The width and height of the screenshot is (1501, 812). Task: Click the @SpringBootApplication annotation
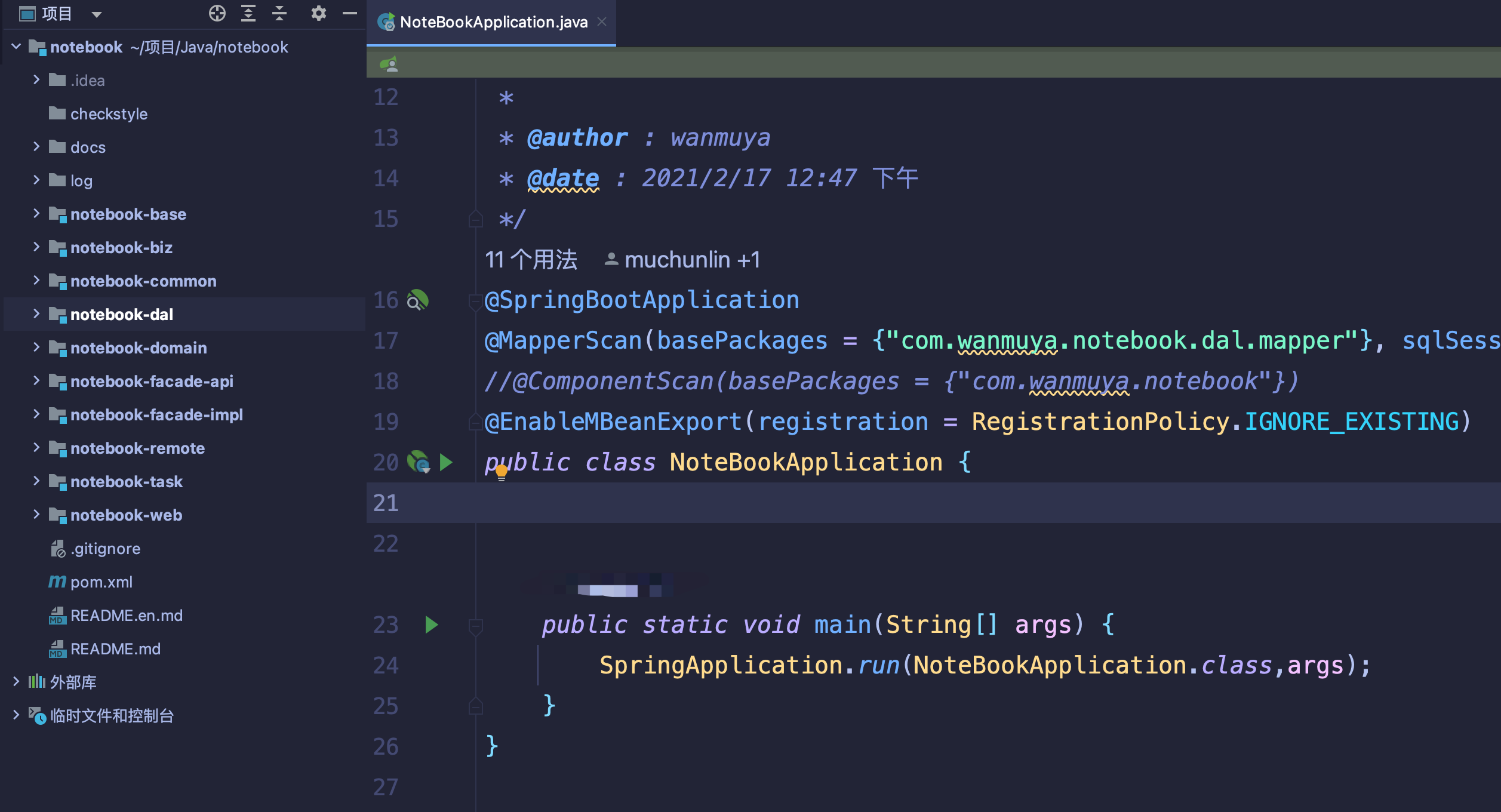tap(642, 300)
